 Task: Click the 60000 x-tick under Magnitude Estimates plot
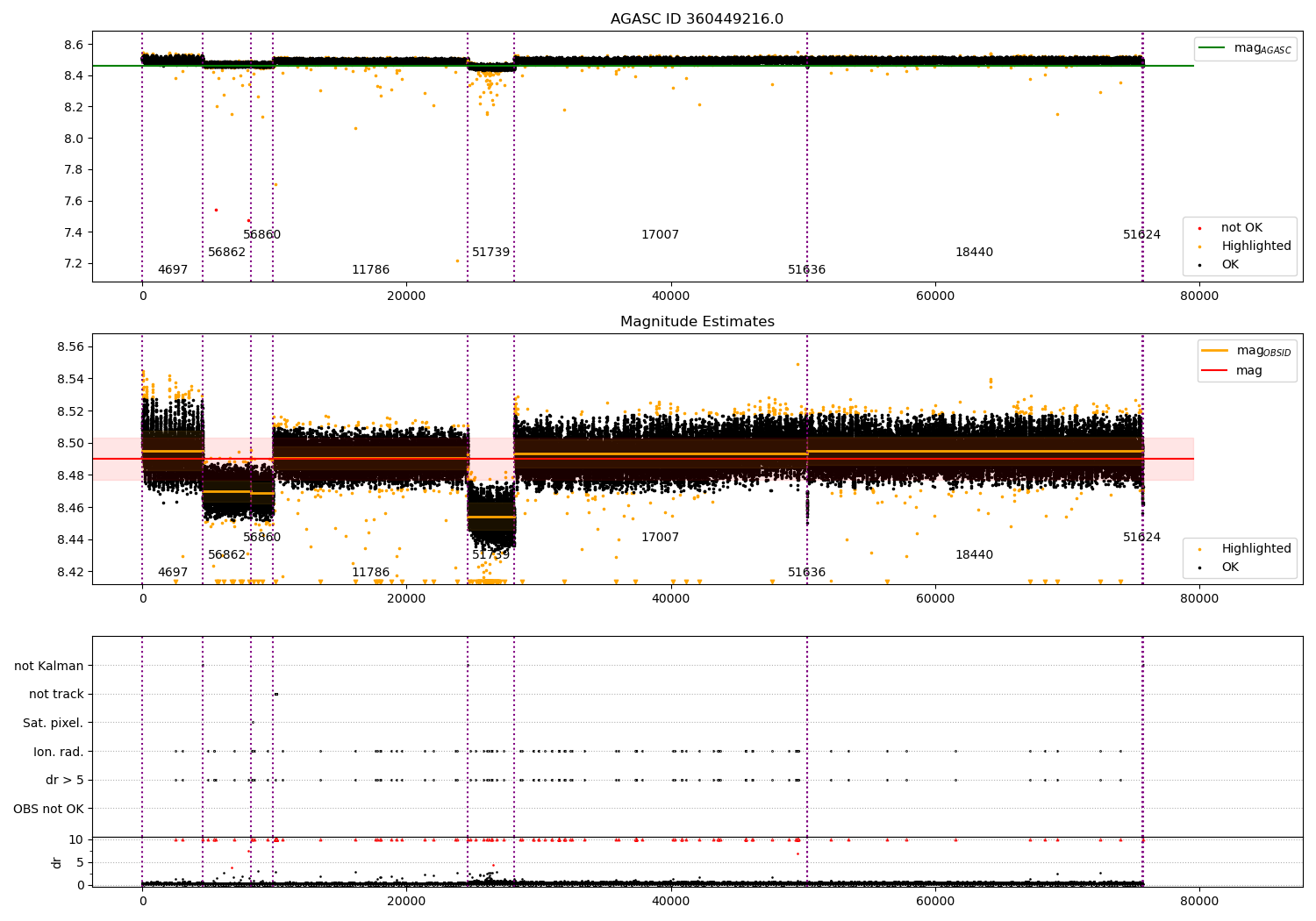tap(935, 599)
